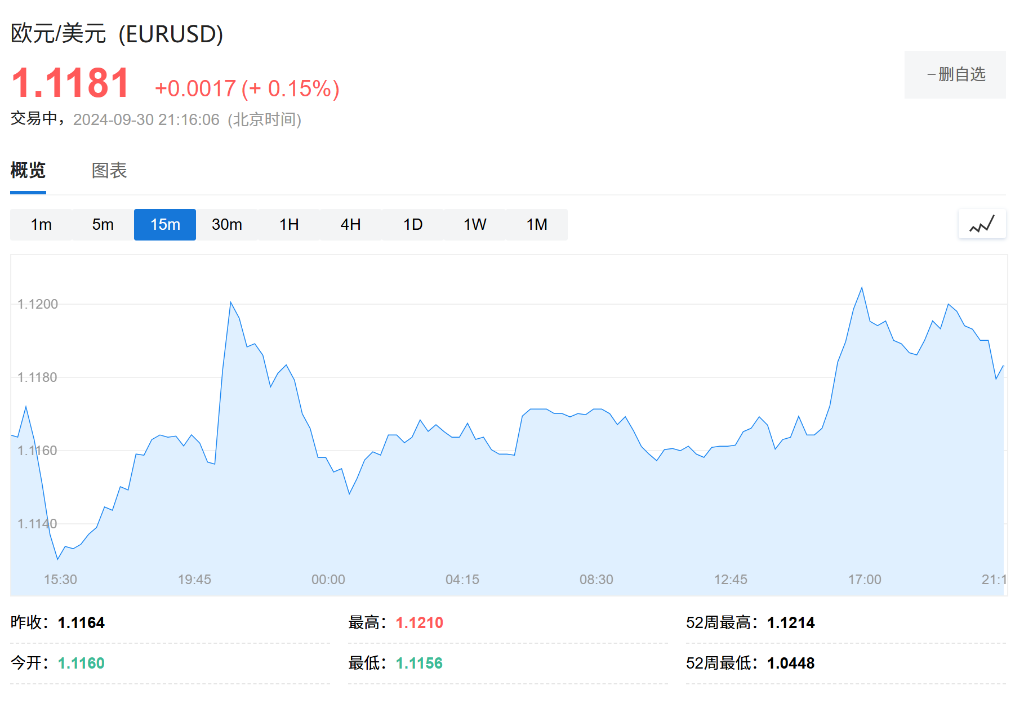
Task: Click the 00:00 time label on chart axis
Action: 328,579
